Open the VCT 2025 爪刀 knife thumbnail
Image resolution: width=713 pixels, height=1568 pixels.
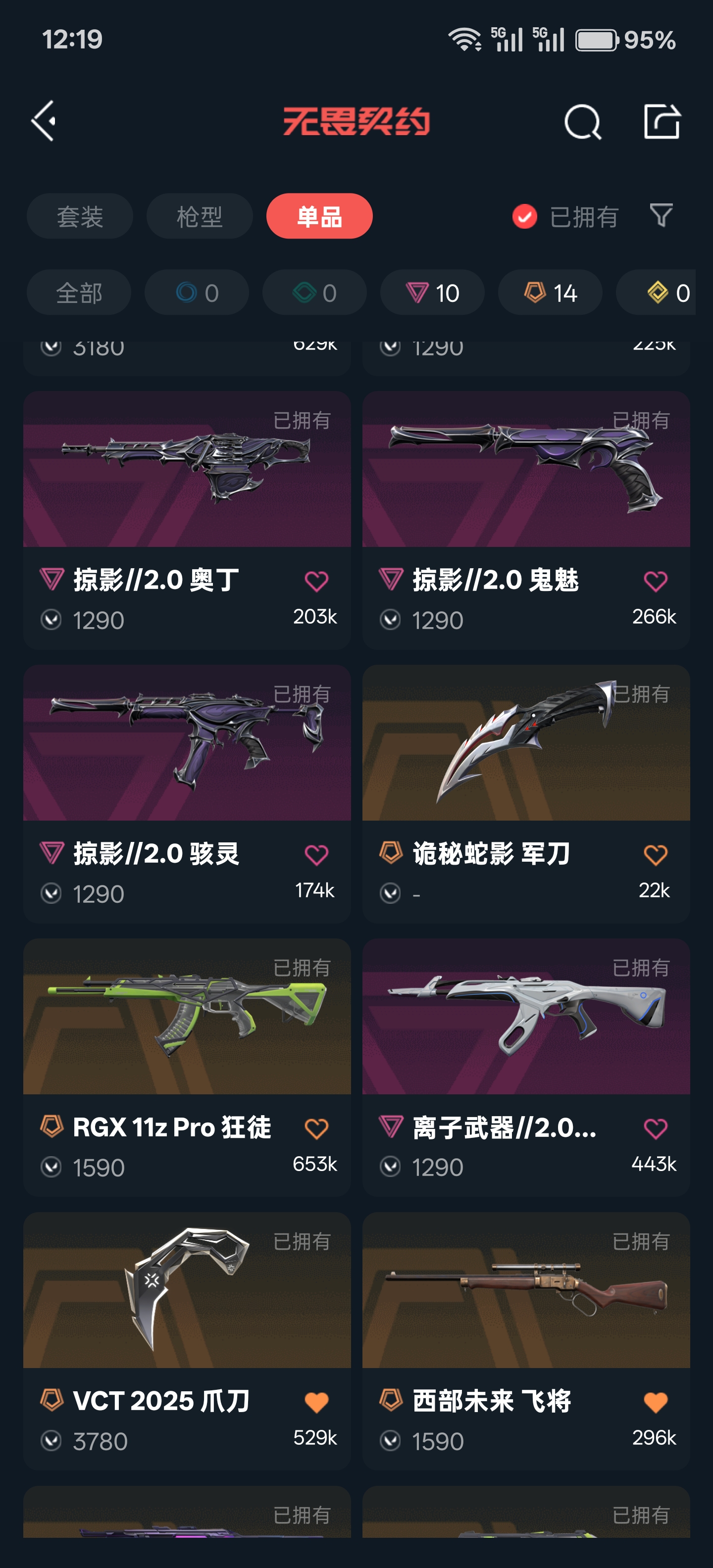[x=187, y=1290]
